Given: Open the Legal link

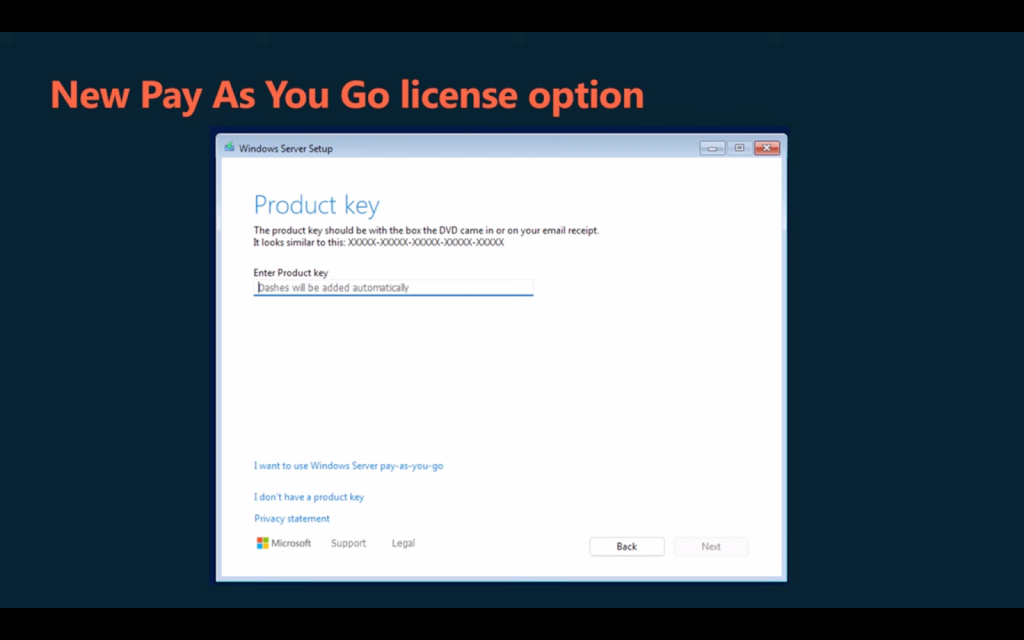Looking at the screenshot, I should point(403,543).
